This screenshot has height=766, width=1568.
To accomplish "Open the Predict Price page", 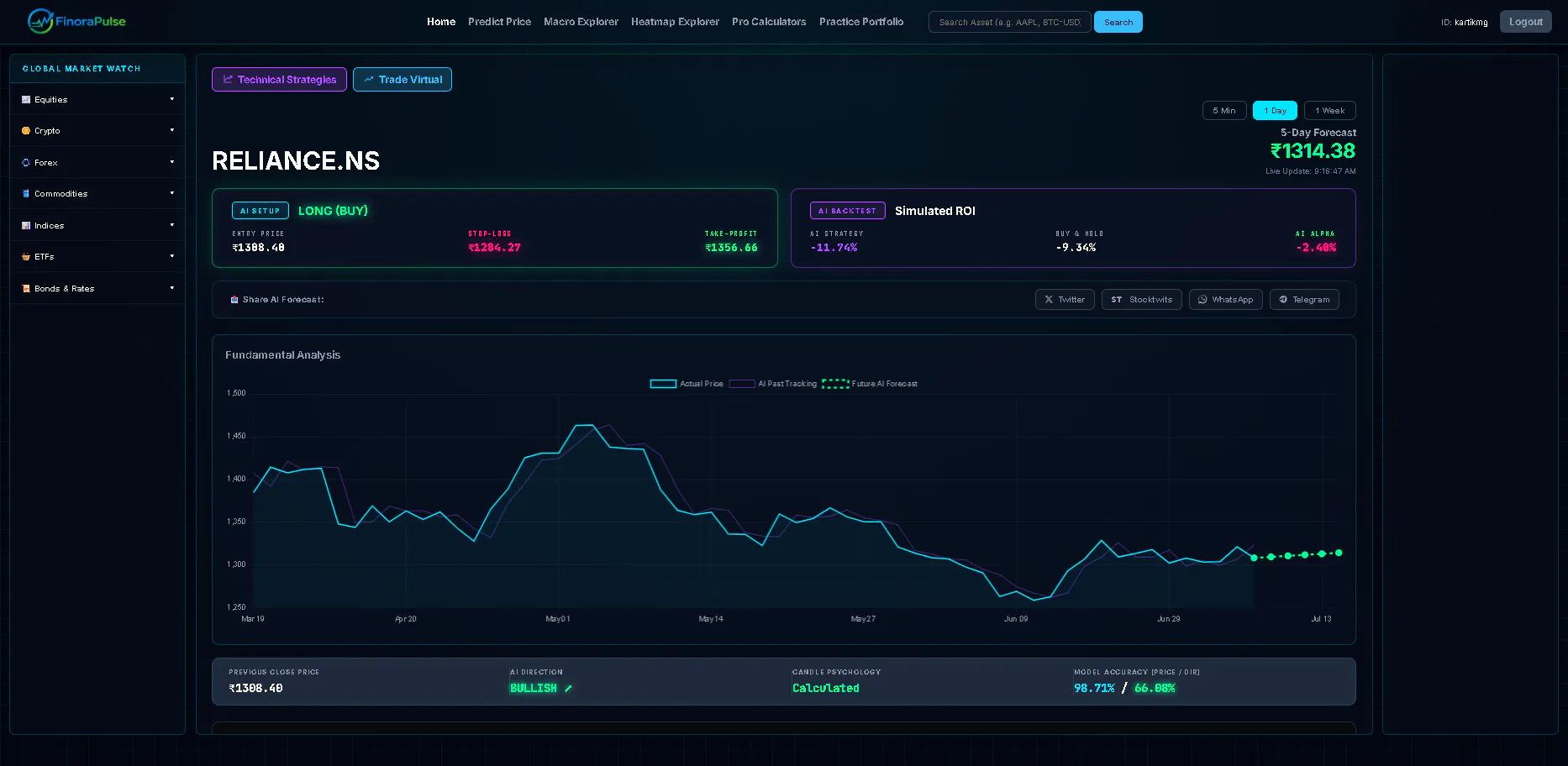I will tap(499, 22).
